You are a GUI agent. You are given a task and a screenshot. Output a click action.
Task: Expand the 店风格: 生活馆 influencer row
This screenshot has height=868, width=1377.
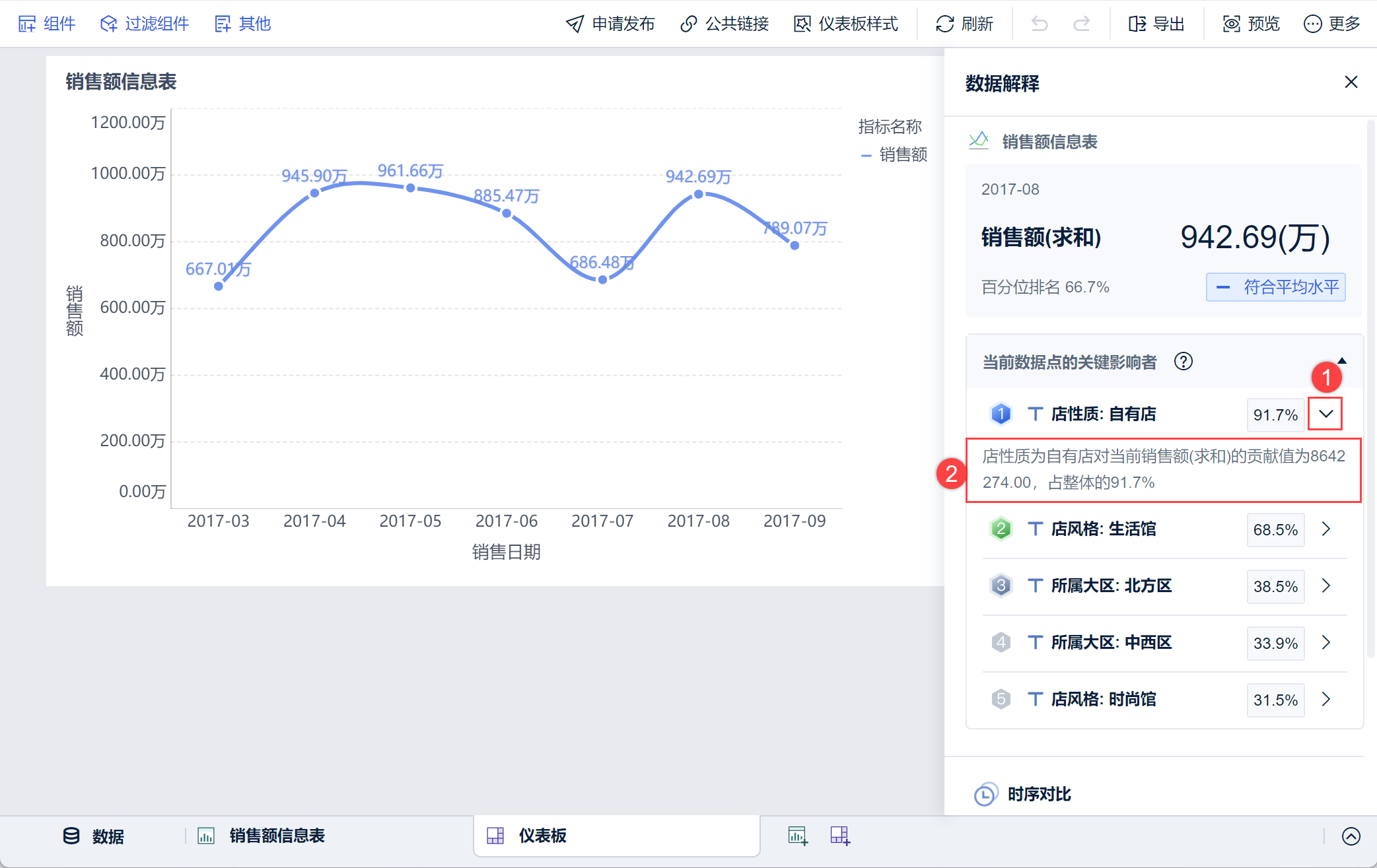[1325, 529]
